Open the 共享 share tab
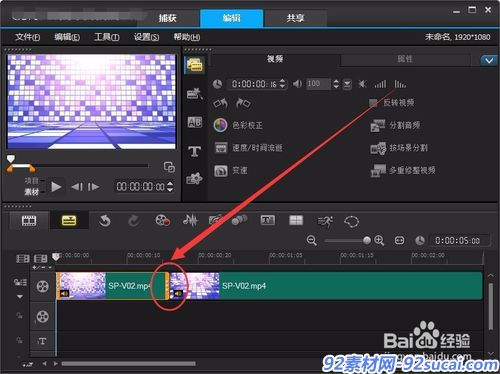 295,18
